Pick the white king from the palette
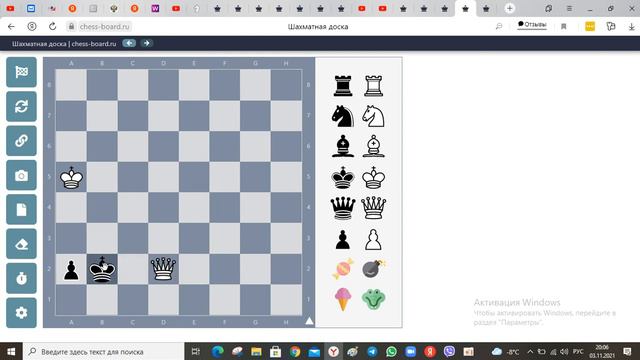The height and width of the screenshot is (360, 640). (373, 178)
